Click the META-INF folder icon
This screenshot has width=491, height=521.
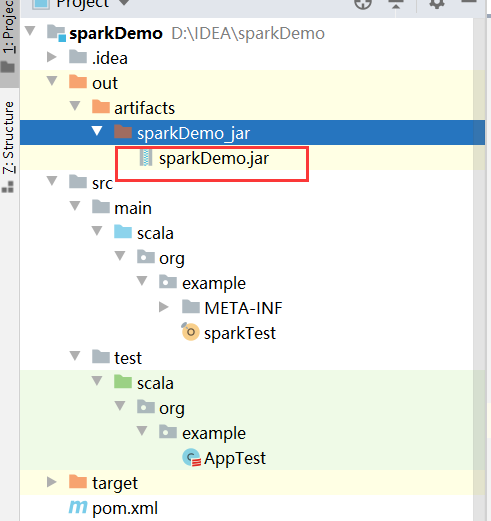pyautogui.click(x=191, y=307)
